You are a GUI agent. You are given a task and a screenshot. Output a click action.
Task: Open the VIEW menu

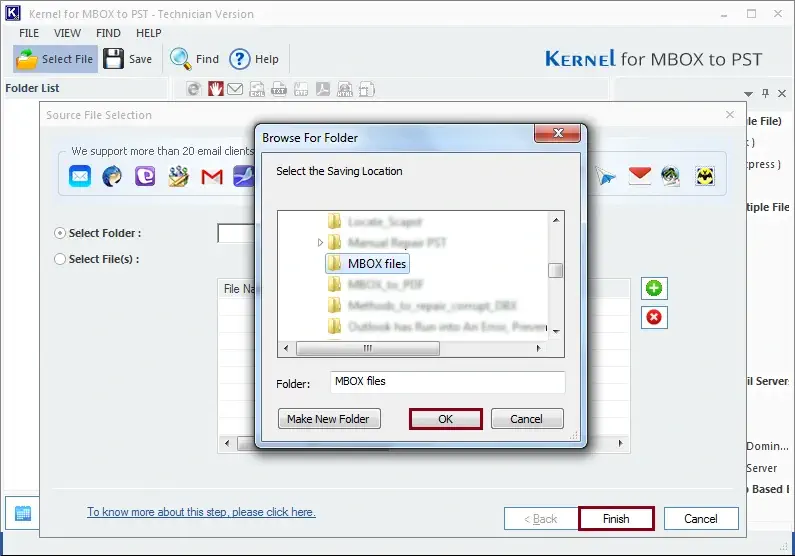coord(67,33)
